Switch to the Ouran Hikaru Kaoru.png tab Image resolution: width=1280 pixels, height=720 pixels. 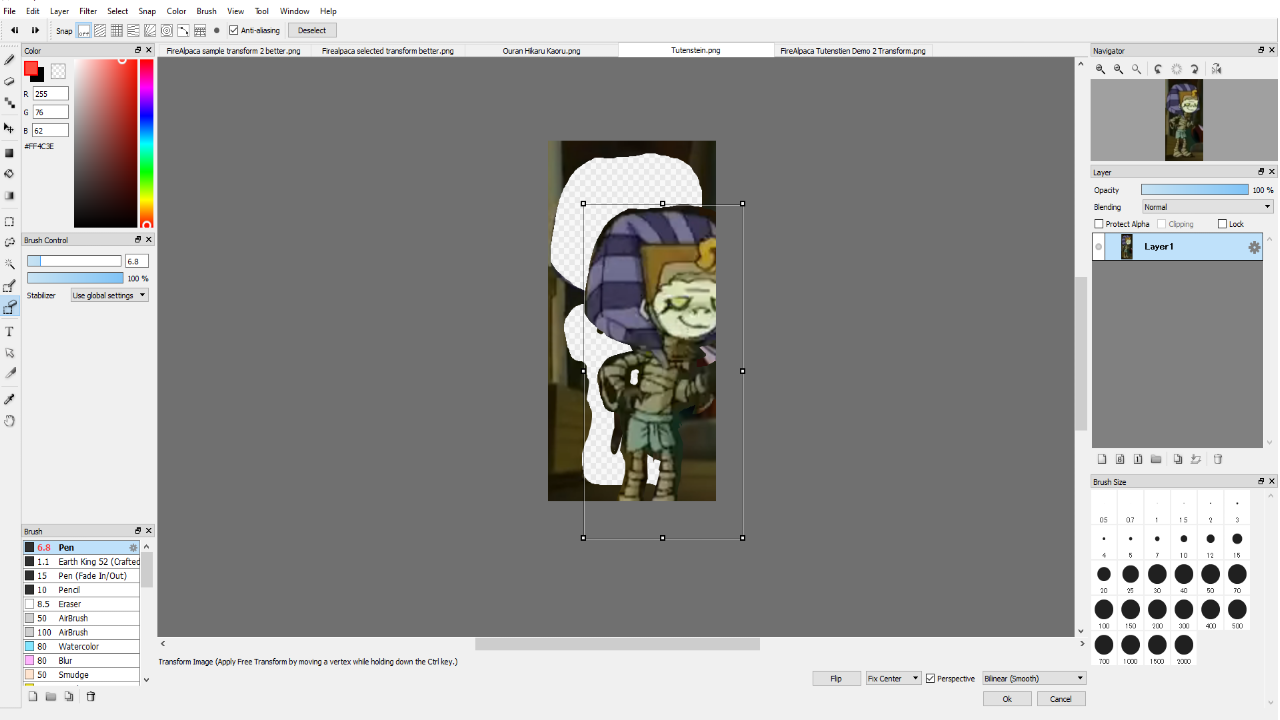pos(541,50)
